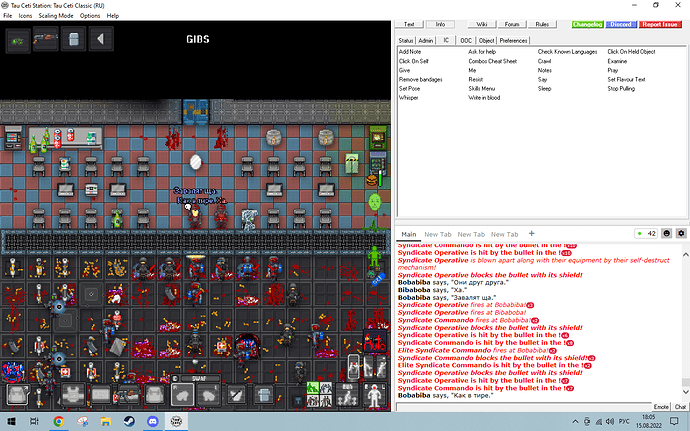Click the Write in blood verb
Screen dimensions: 690x431
pos(484,98)
